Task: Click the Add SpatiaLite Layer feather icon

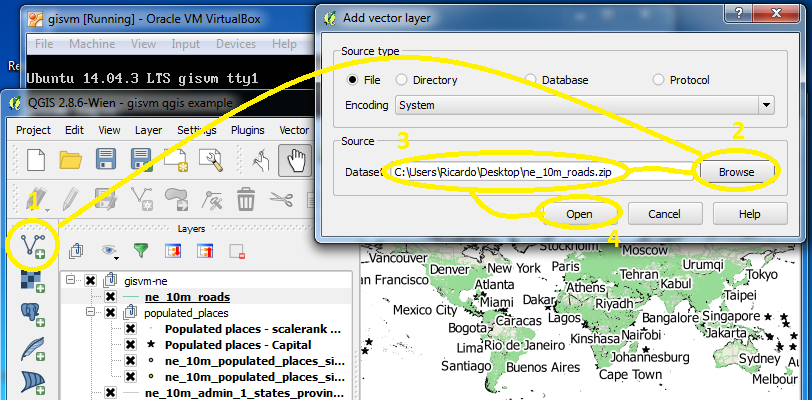Action: coord(32,349)
